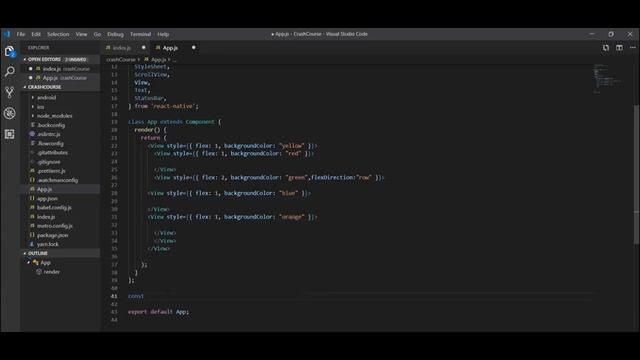Click flexDirection property on line 26
The height and width of the screenshot is (360, 640).
333,178
